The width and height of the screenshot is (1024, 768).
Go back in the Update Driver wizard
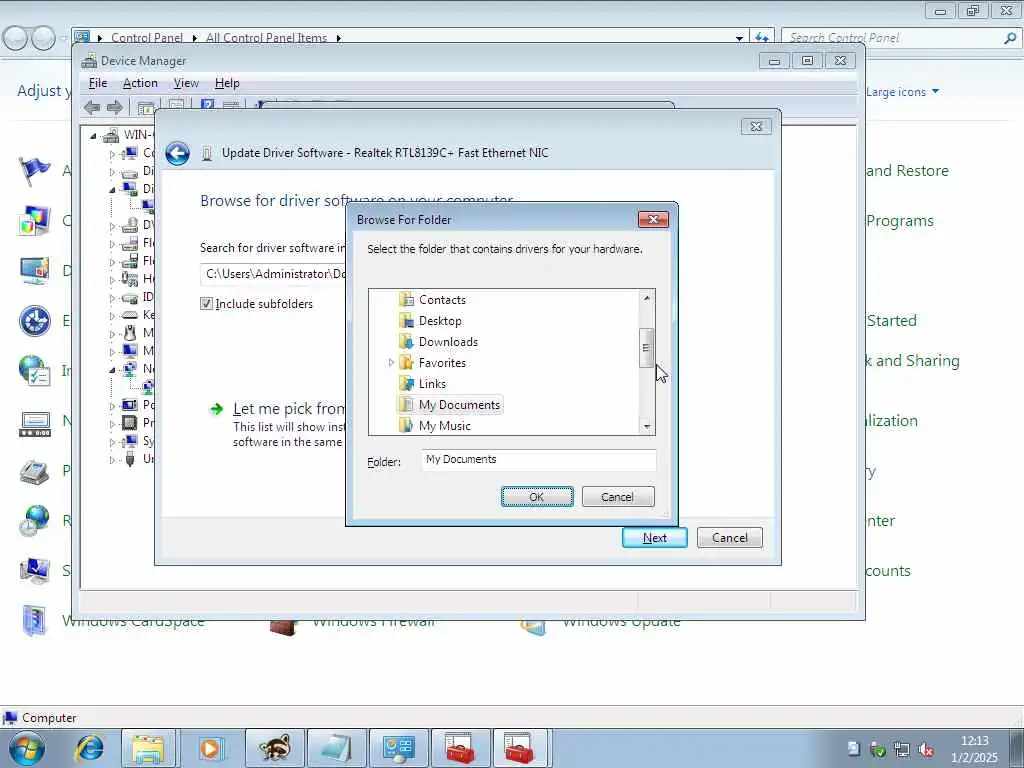pos(177,153)
